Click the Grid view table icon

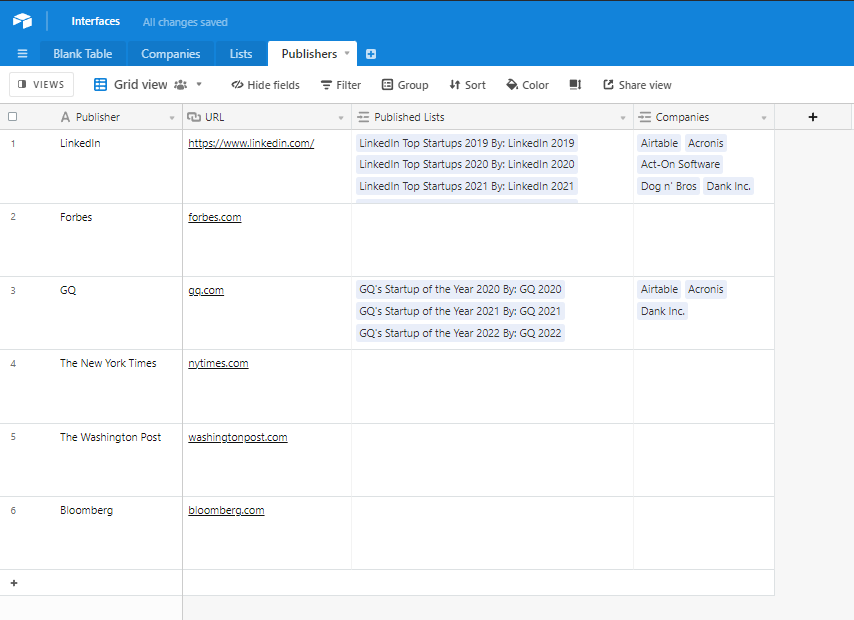100,84
